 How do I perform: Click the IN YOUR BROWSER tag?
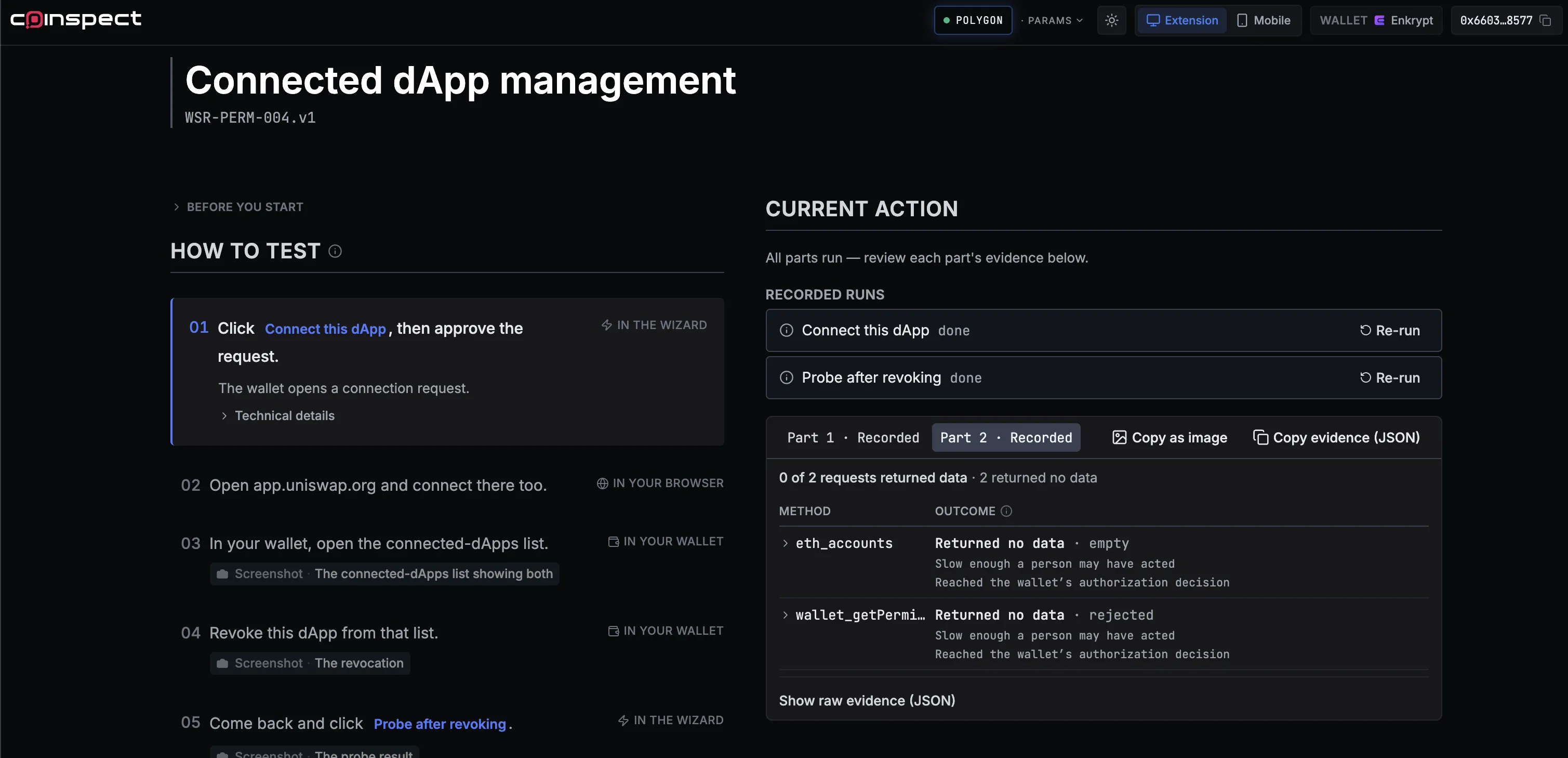pos(660,483)
